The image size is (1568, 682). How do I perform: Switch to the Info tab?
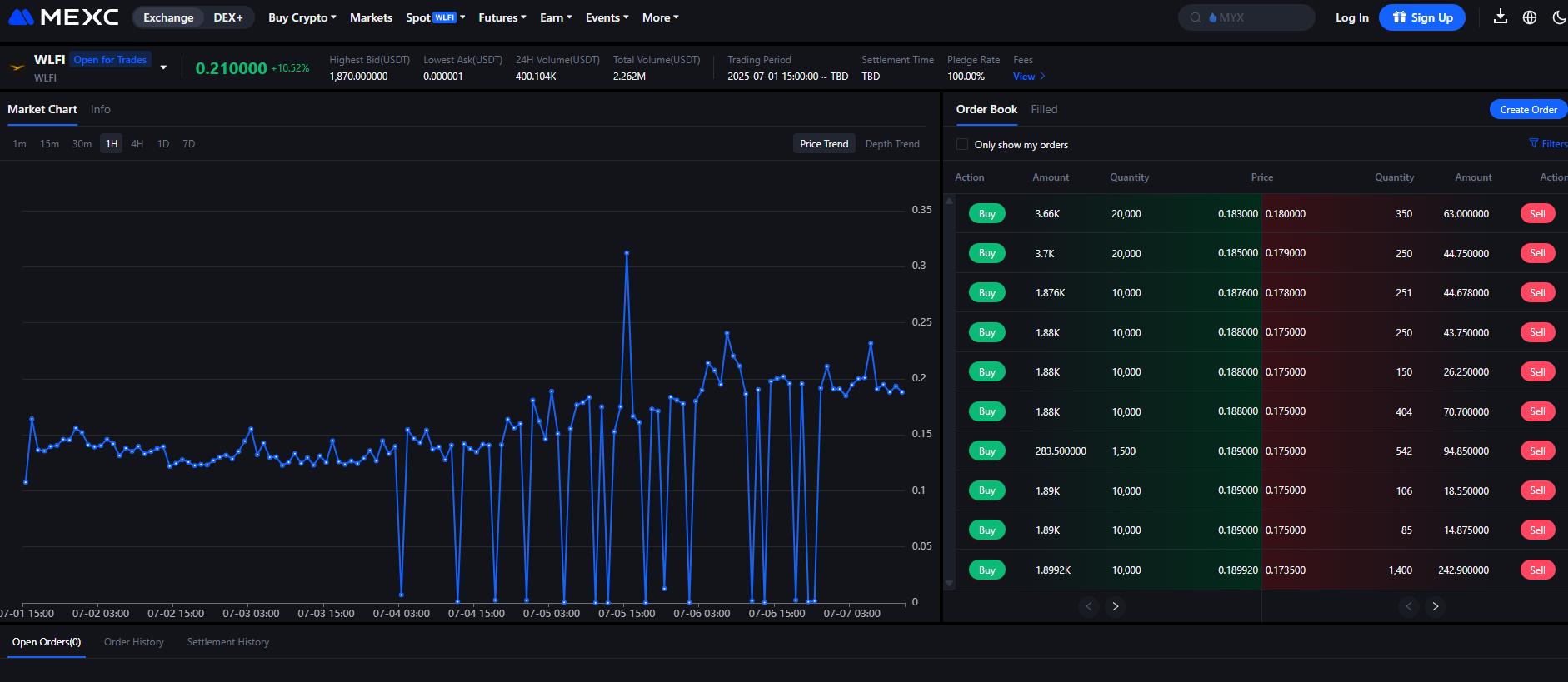101,109
